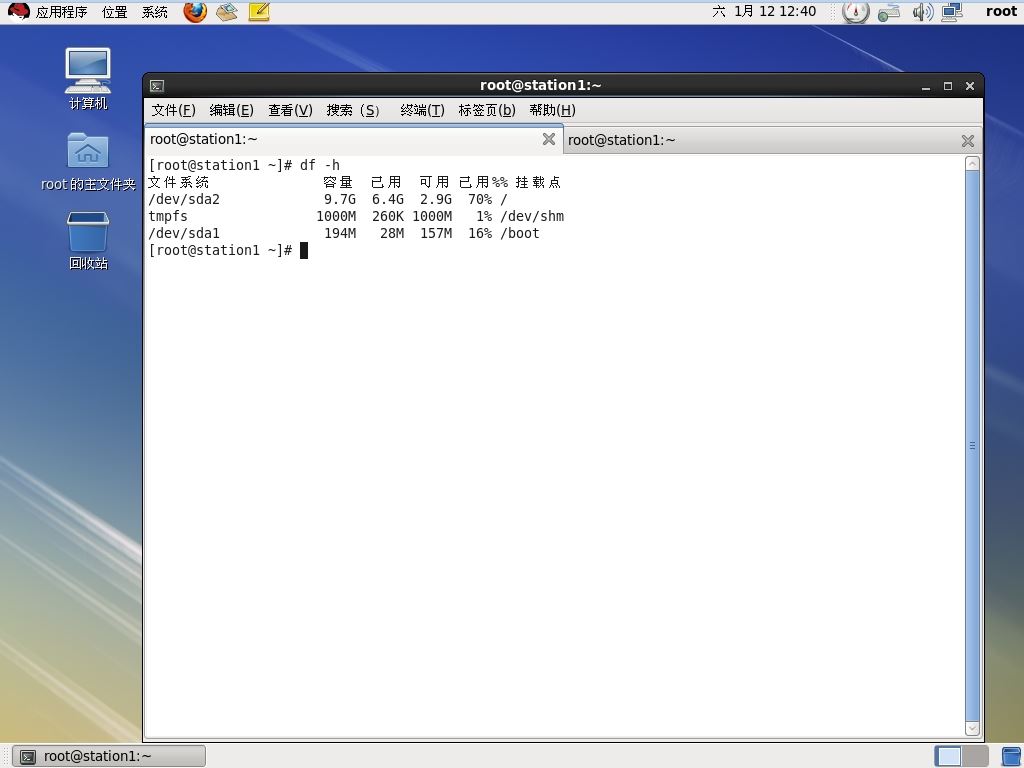The width and height of the screenshot is (1024, 768).
Task: Open the 终端(T) menu
Action: [x=423, y=110]
